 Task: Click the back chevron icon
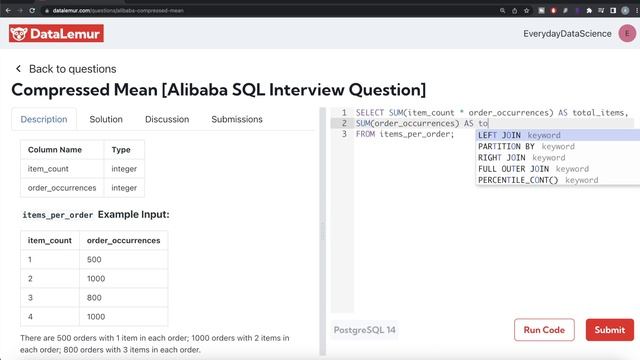(x=18, y=69)
